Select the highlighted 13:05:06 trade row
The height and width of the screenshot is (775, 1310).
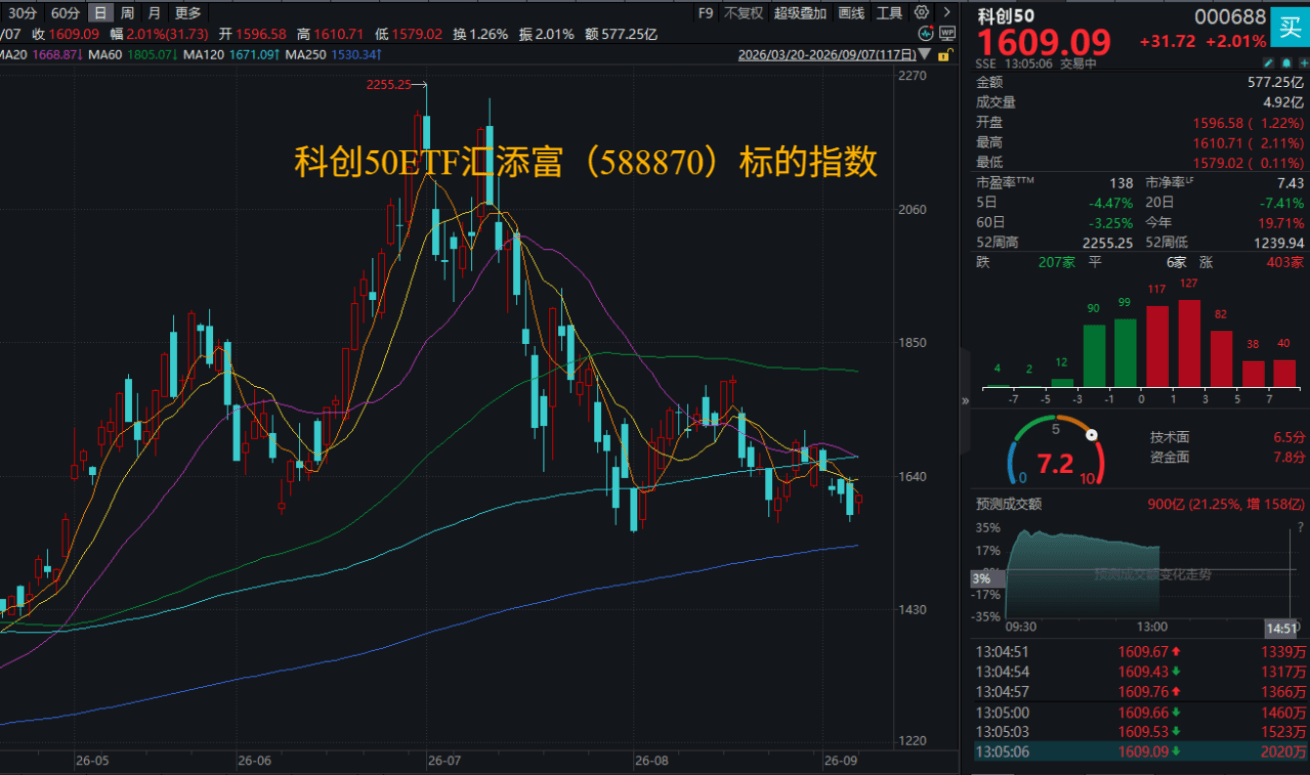coord(1141,753)
